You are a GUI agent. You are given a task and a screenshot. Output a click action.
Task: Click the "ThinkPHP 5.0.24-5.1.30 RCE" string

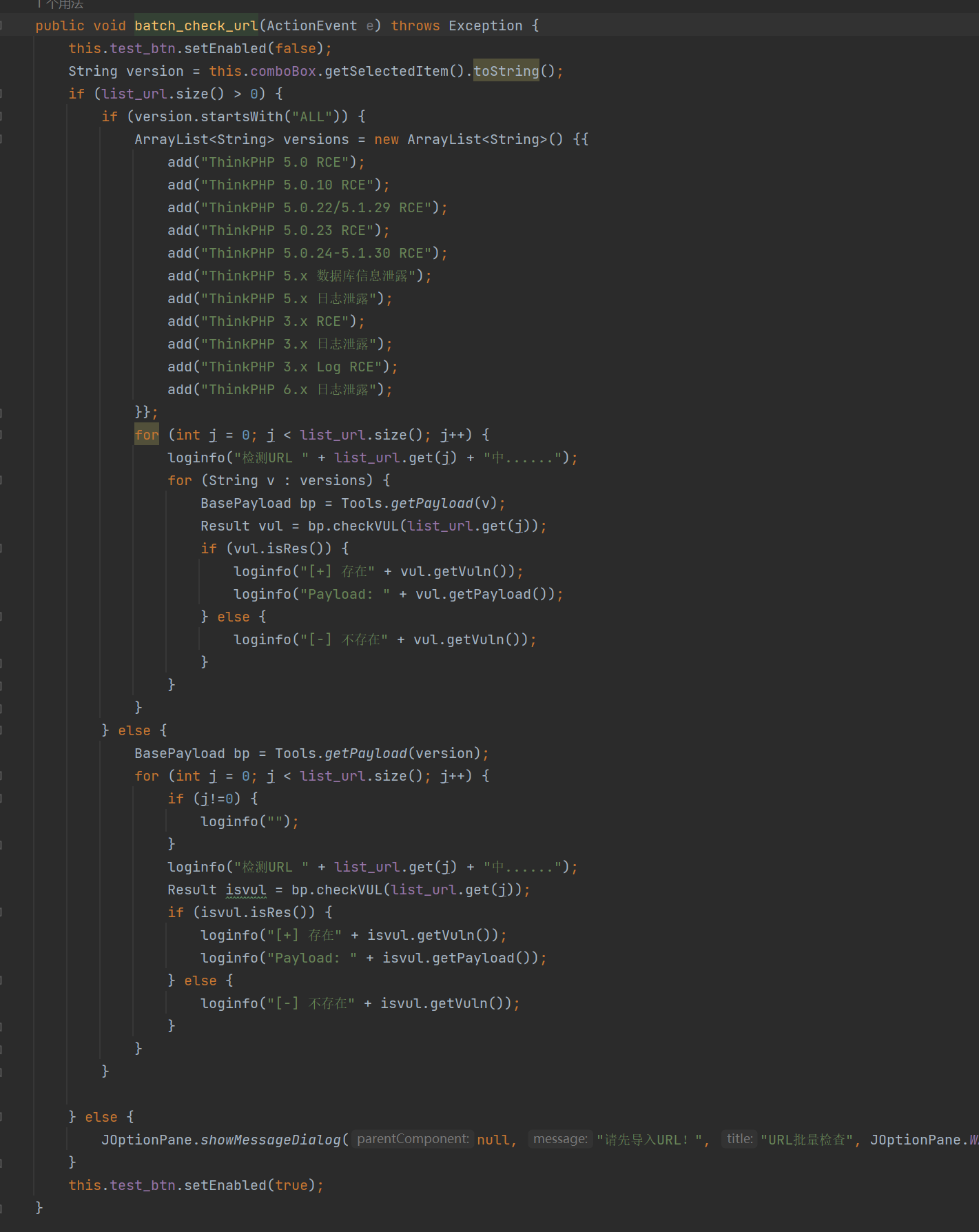tap(316, 253)
